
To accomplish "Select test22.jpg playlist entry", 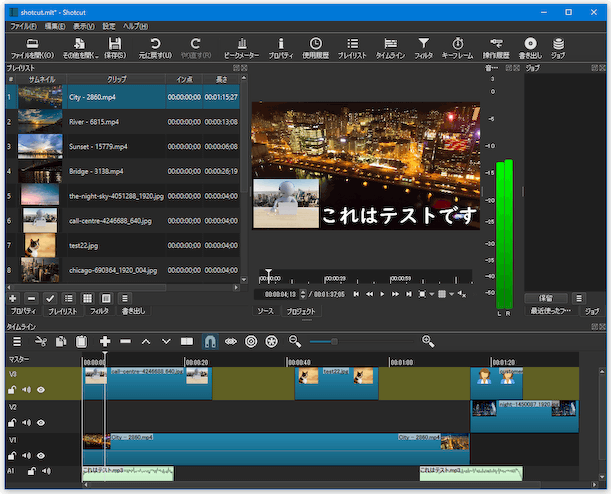I will click(x=123, y=245).
